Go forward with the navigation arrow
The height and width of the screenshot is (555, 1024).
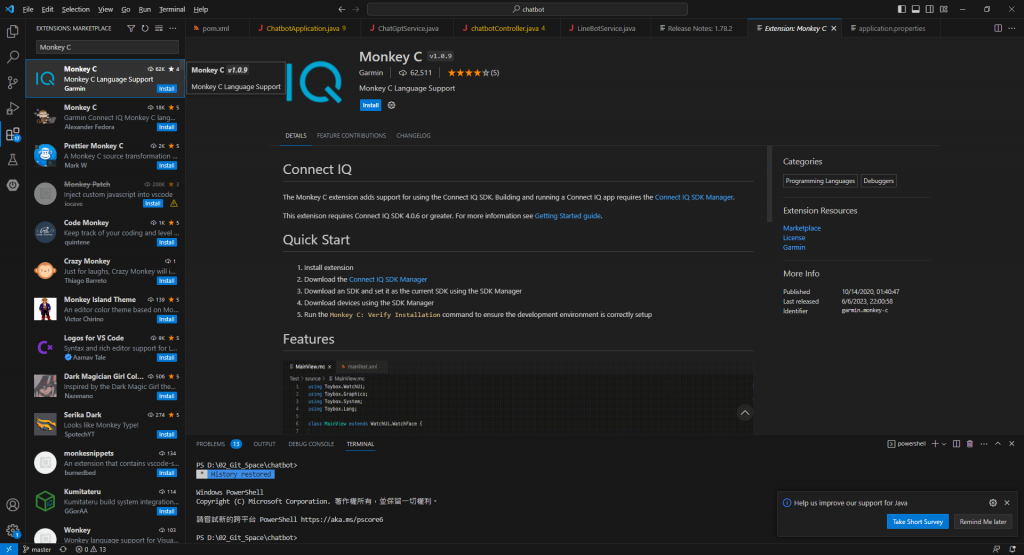click(x=356, y=9)
